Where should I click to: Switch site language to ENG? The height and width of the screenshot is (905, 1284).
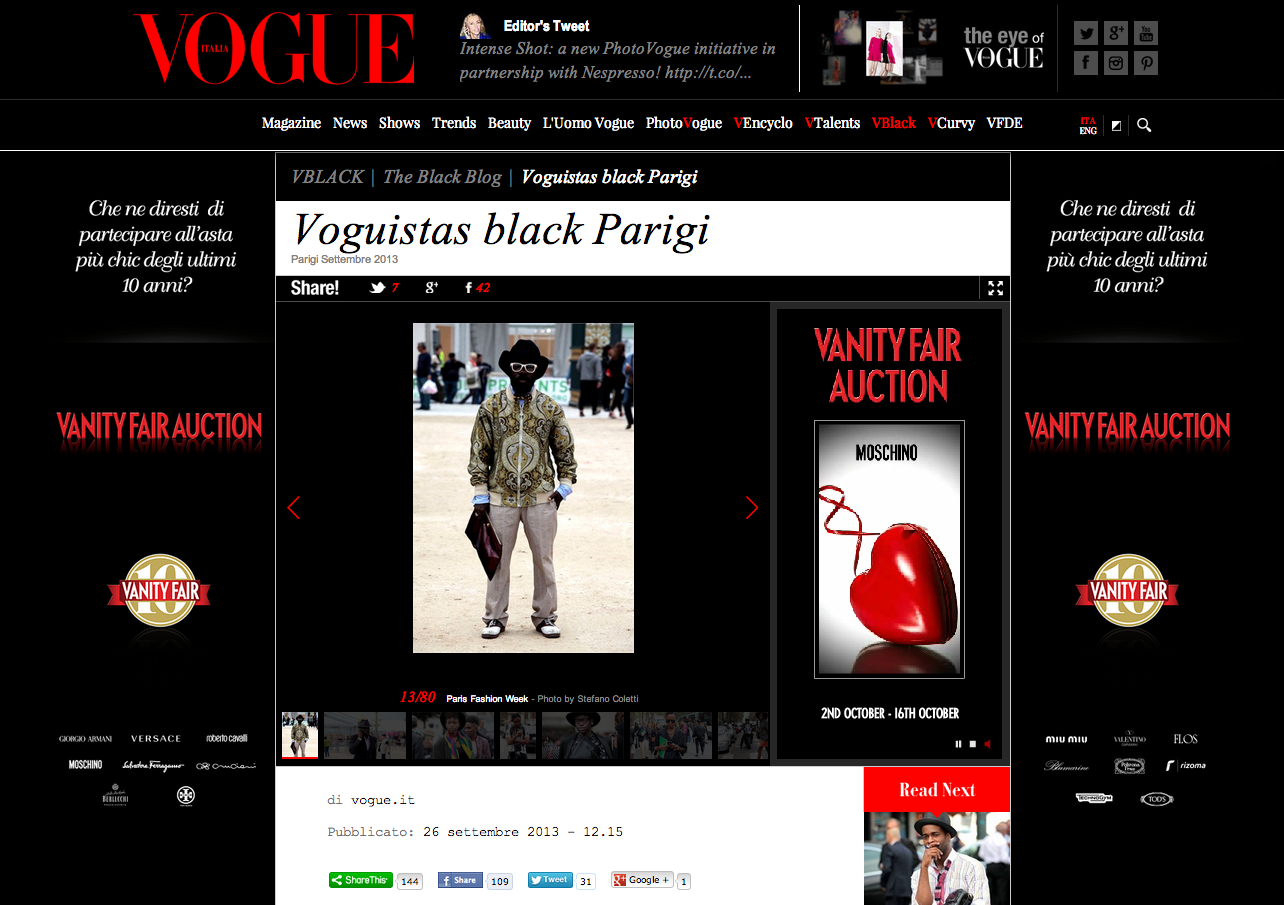click(1088, 130)
